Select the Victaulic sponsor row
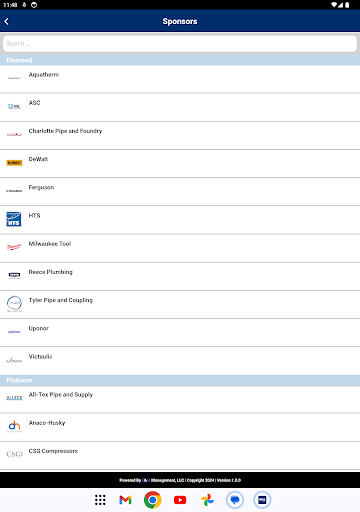This screenshot has height=512, width=360. coord(180,361)
